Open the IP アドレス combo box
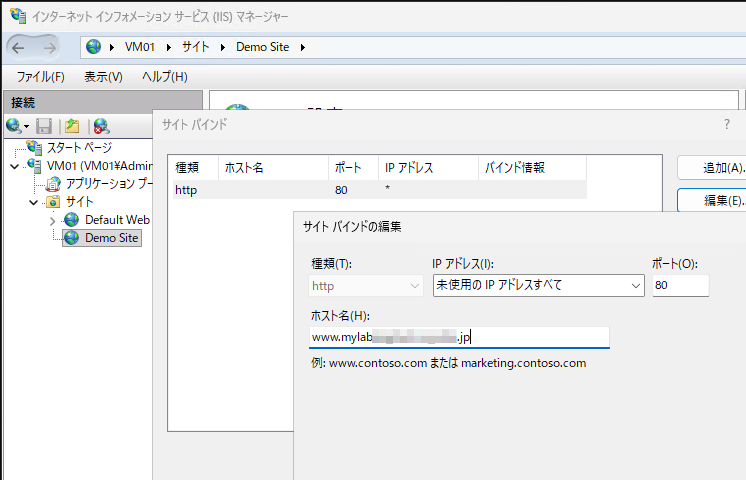 (539, 285)
